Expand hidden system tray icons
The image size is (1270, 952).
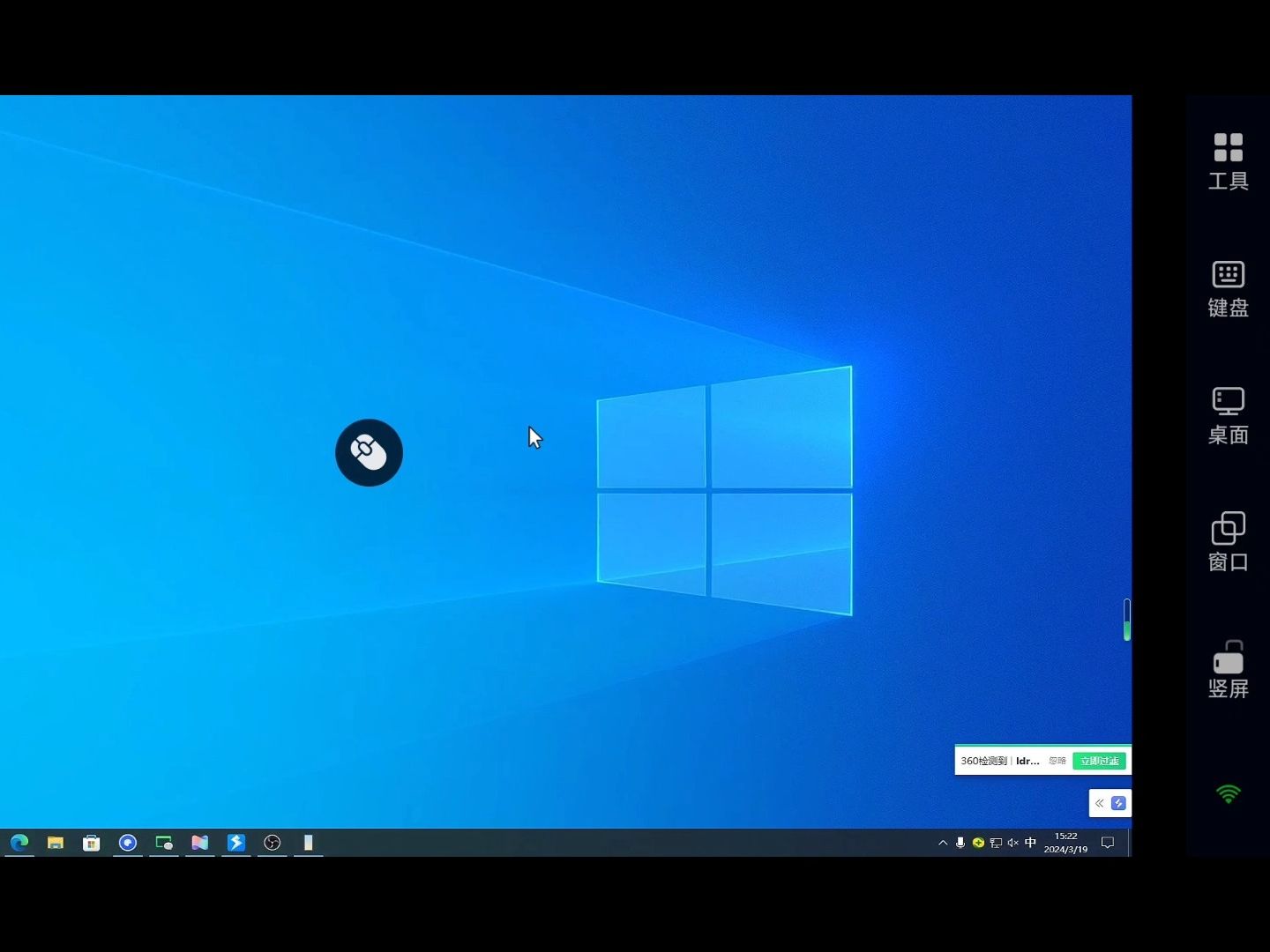pyautogui.click(x=943, y=843)
